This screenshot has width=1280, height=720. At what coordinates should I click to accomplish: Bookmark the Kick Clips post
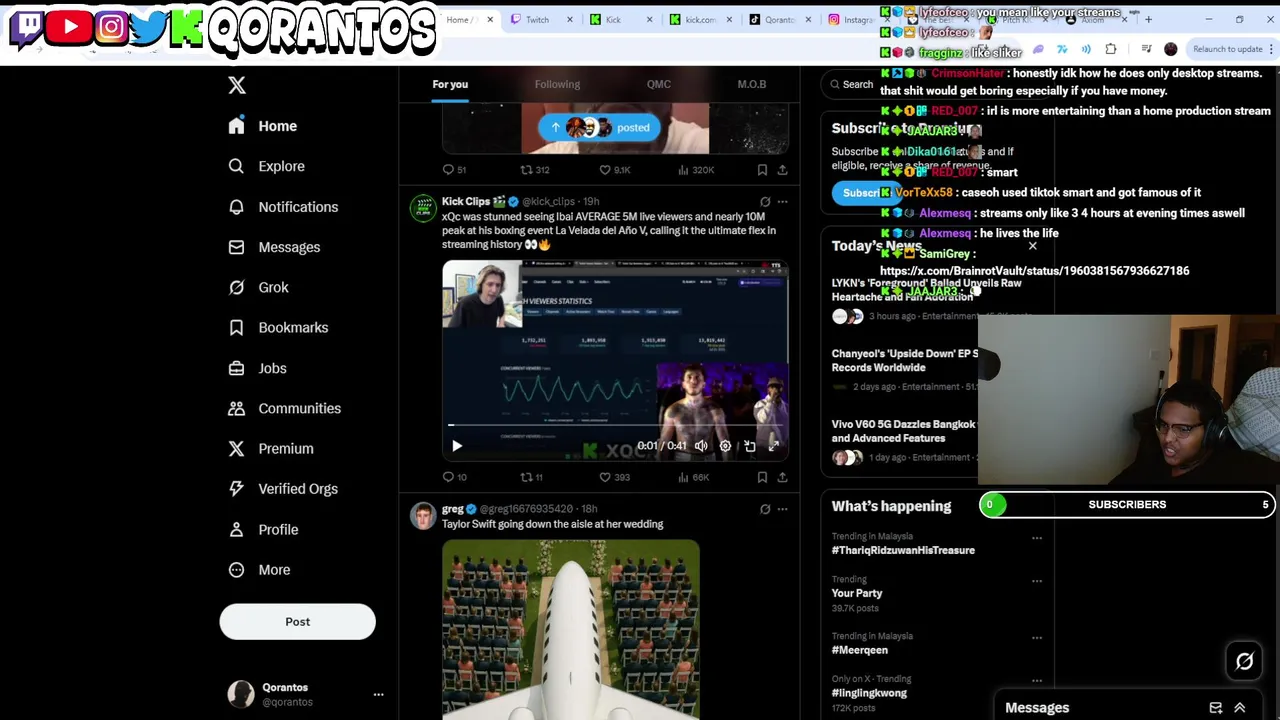pyautogui.click(x=762, y=477)
